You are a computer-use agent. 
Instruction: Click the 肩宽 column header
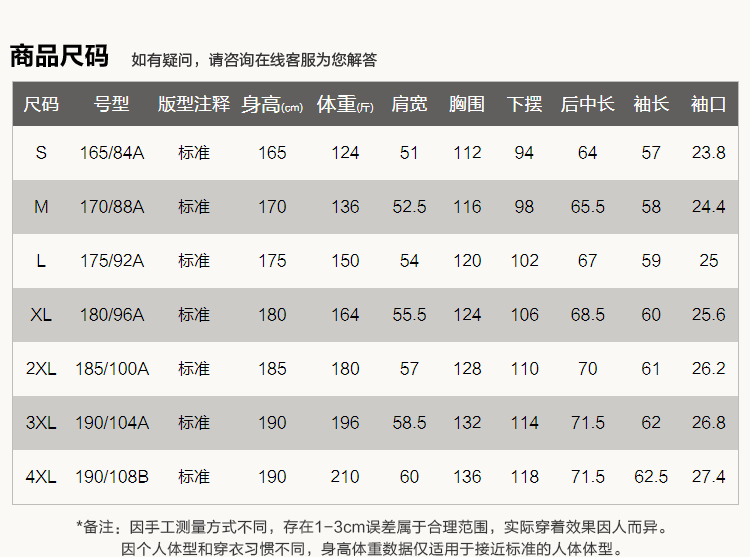tap(409, 104)
